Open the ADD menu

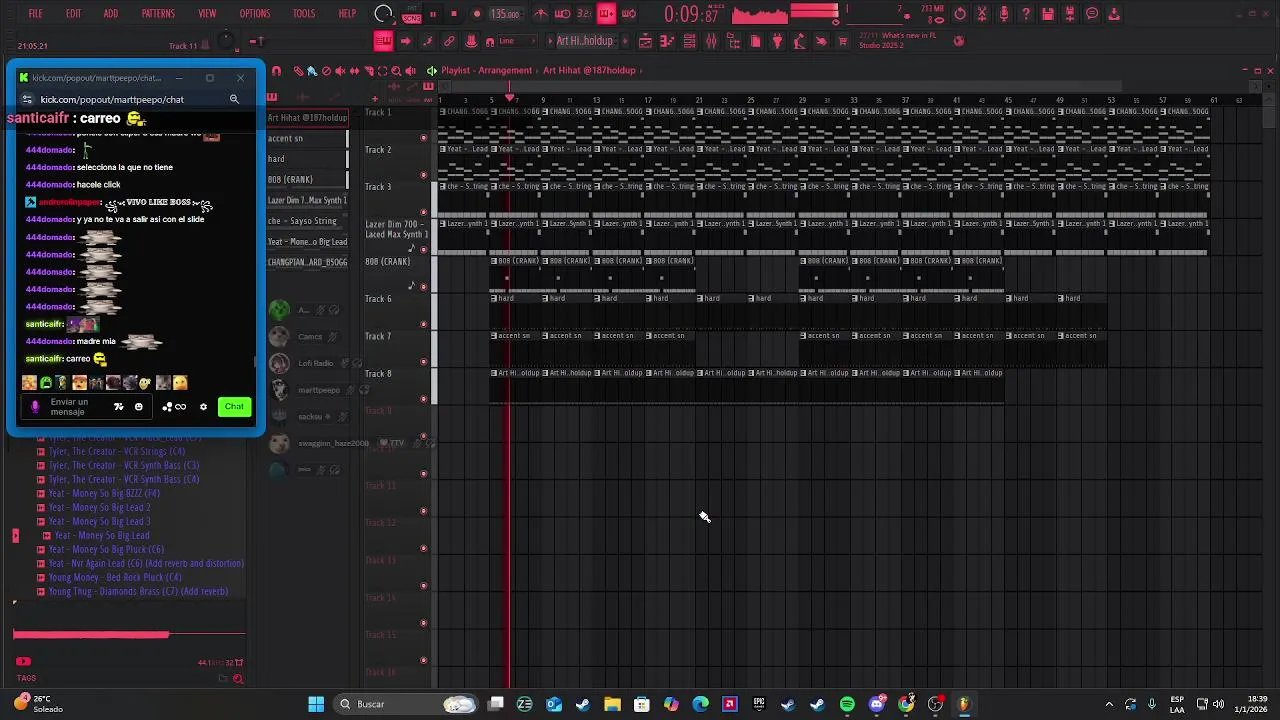111,14
